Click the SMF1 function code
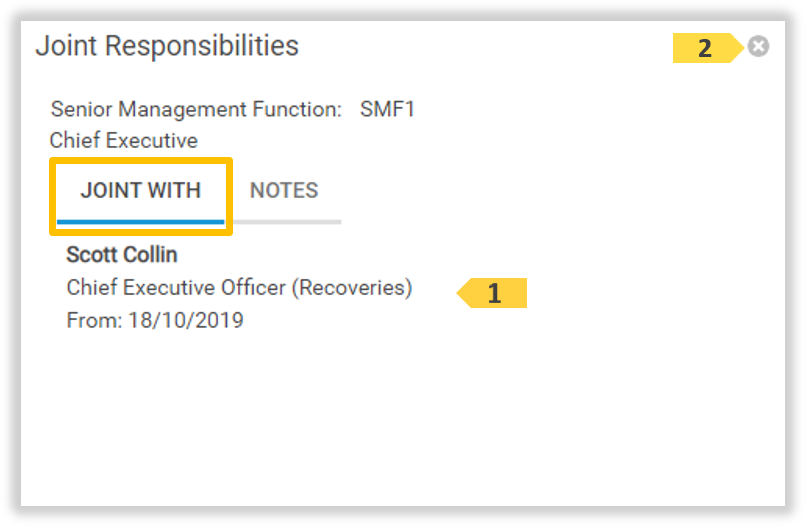 click(387, 109)
